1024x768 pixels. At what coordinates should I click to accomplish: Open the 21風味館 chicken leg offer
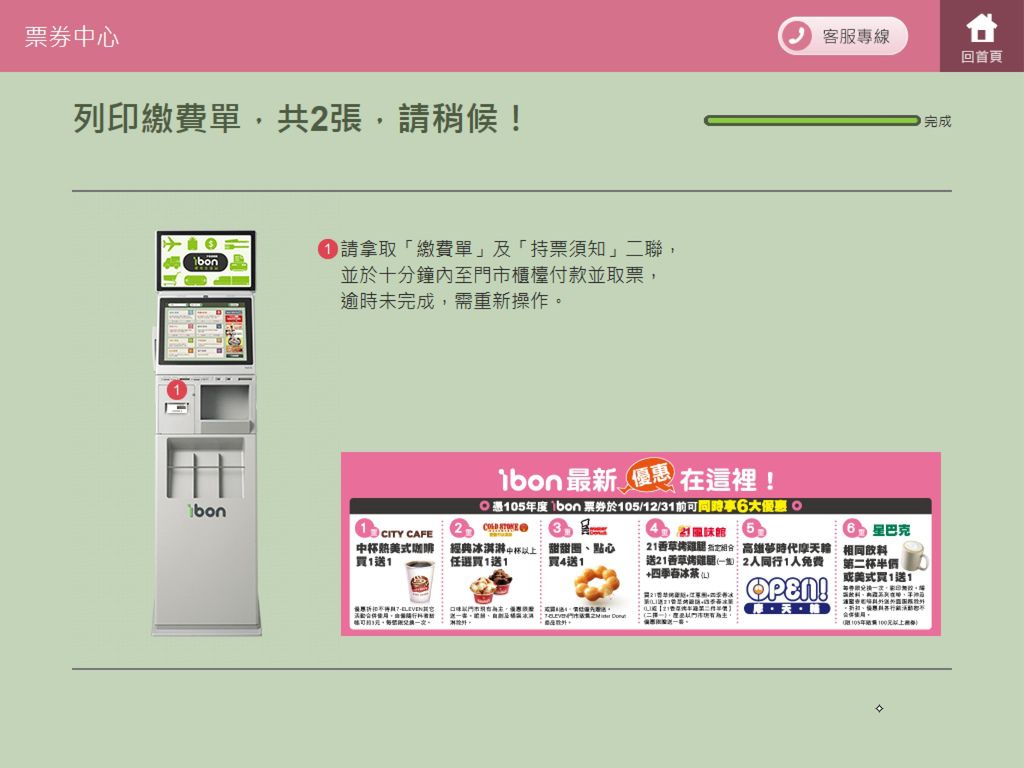pos(688,572)
